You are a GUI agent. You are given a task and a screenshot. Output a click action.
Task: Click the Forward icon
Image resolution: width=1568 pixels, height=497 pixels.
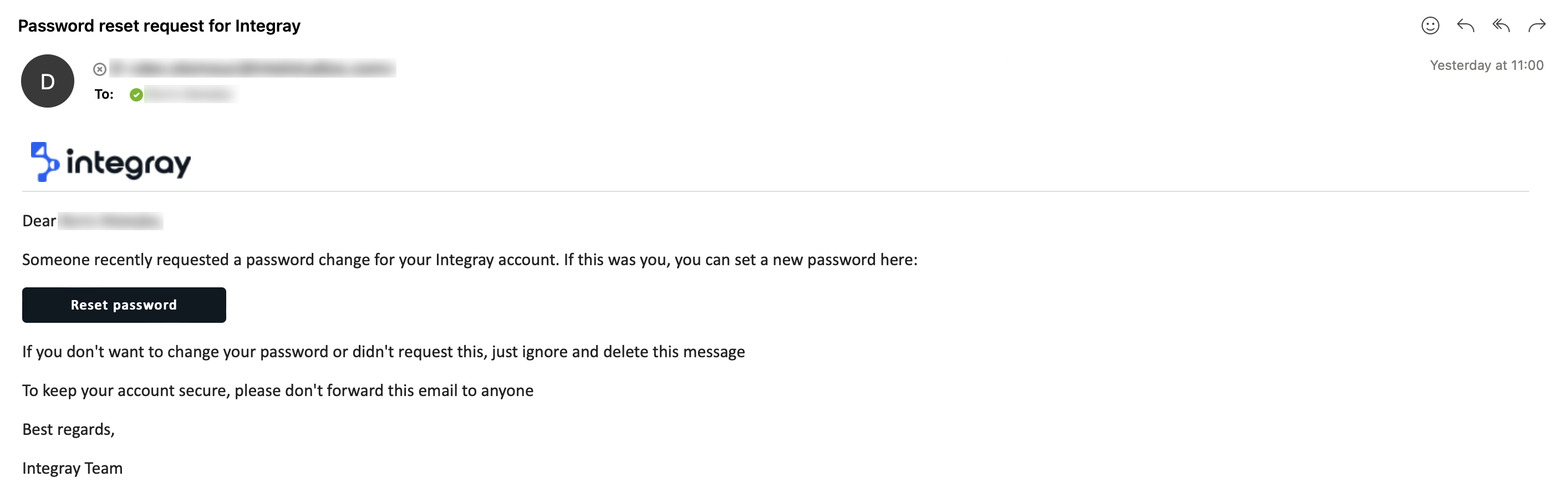pyautogui.click(x=1540, y=26)
